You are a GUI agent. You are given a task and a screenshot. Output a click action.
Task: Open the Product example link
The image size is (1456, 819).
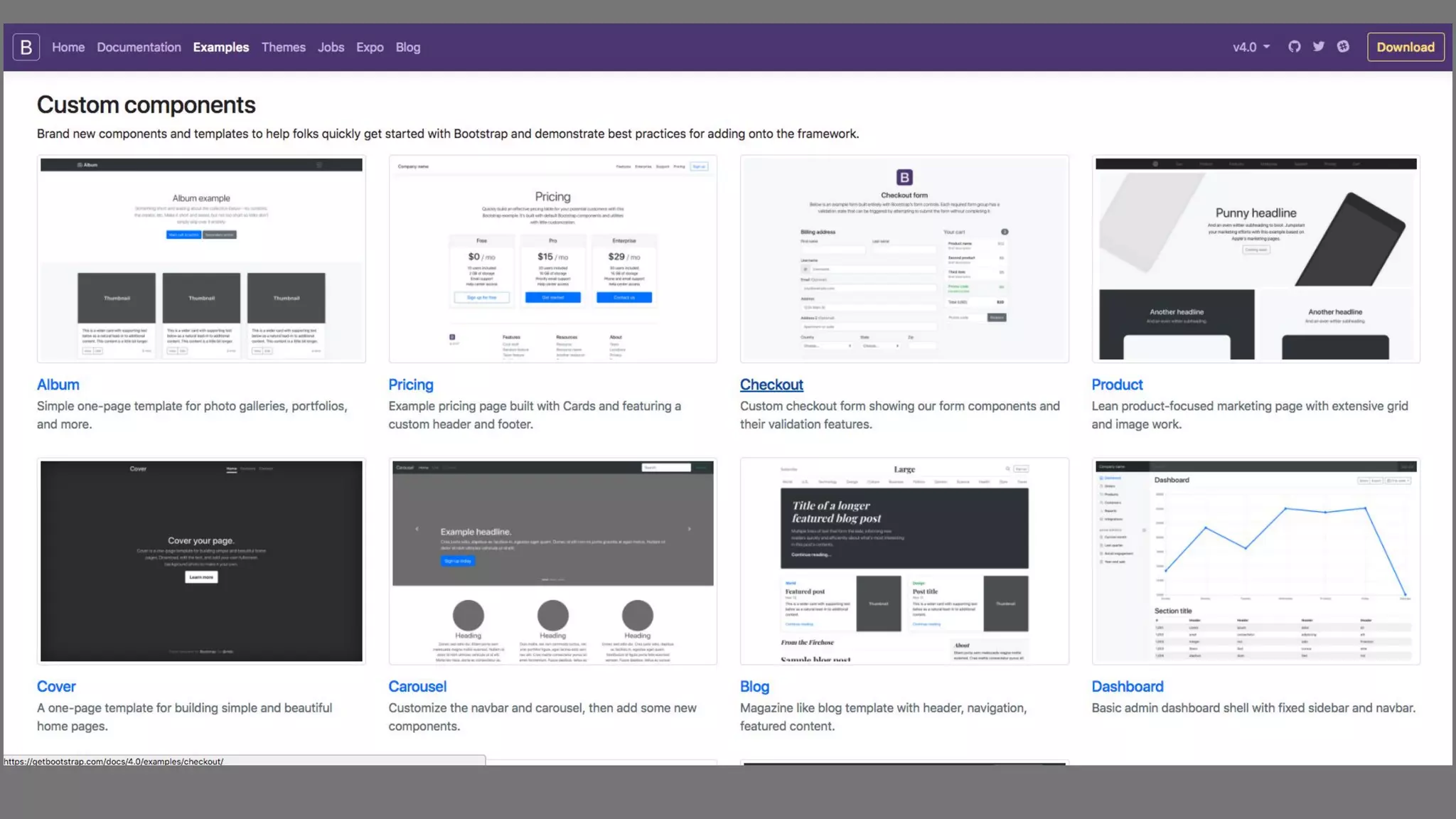[1117, 385]
